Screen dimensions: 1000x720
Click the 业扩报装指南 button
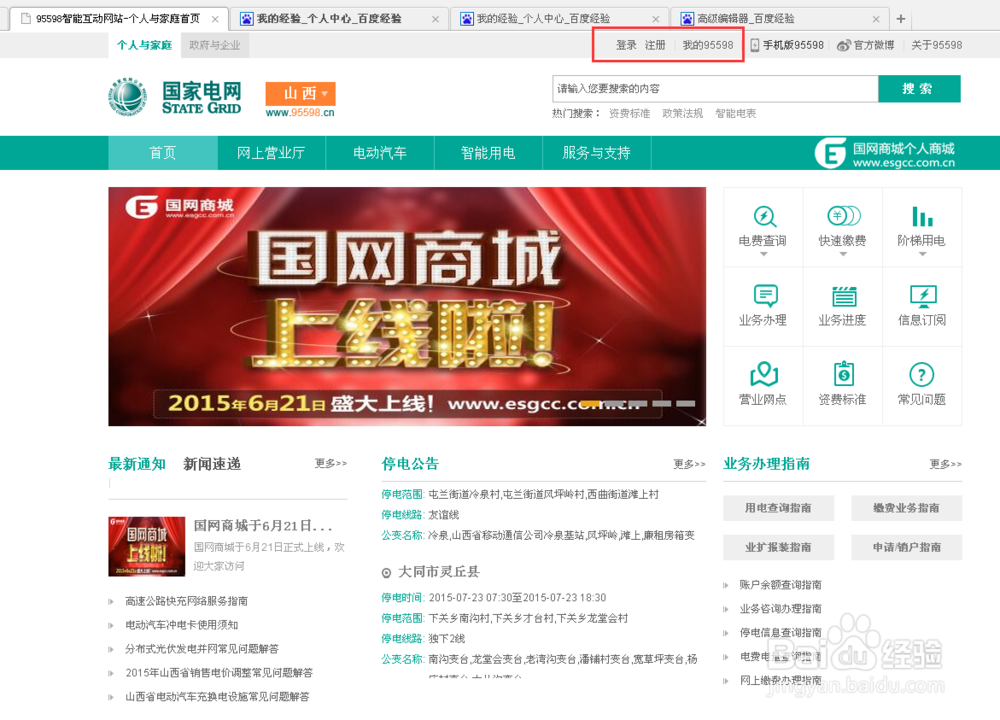(778, 547)
